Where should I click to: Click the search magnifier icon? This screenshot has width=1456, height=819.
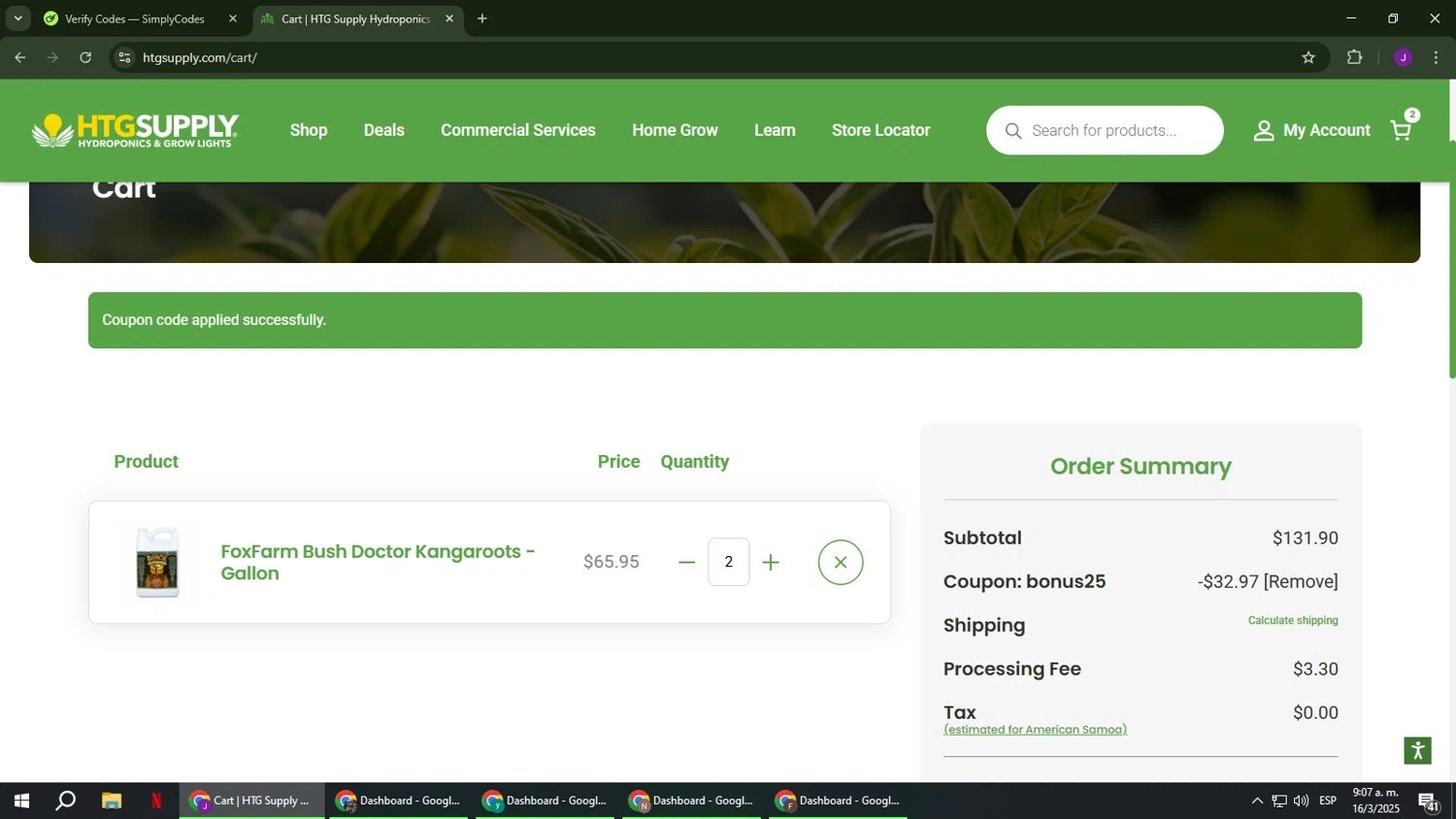[1013, 130]
